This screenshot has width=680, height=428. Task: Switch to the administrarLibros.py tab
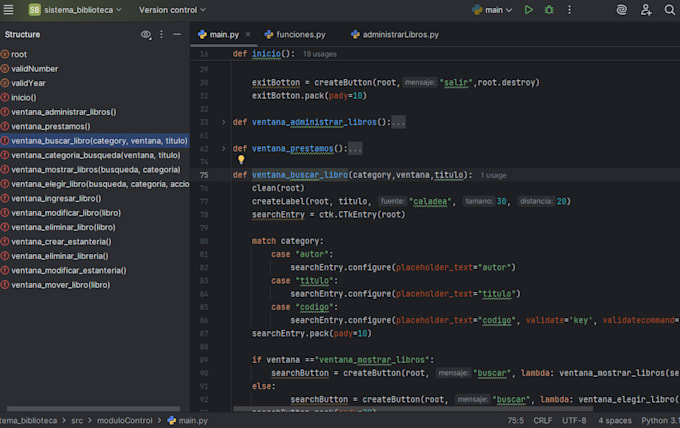pyautogui.click(x=395, y=35)
